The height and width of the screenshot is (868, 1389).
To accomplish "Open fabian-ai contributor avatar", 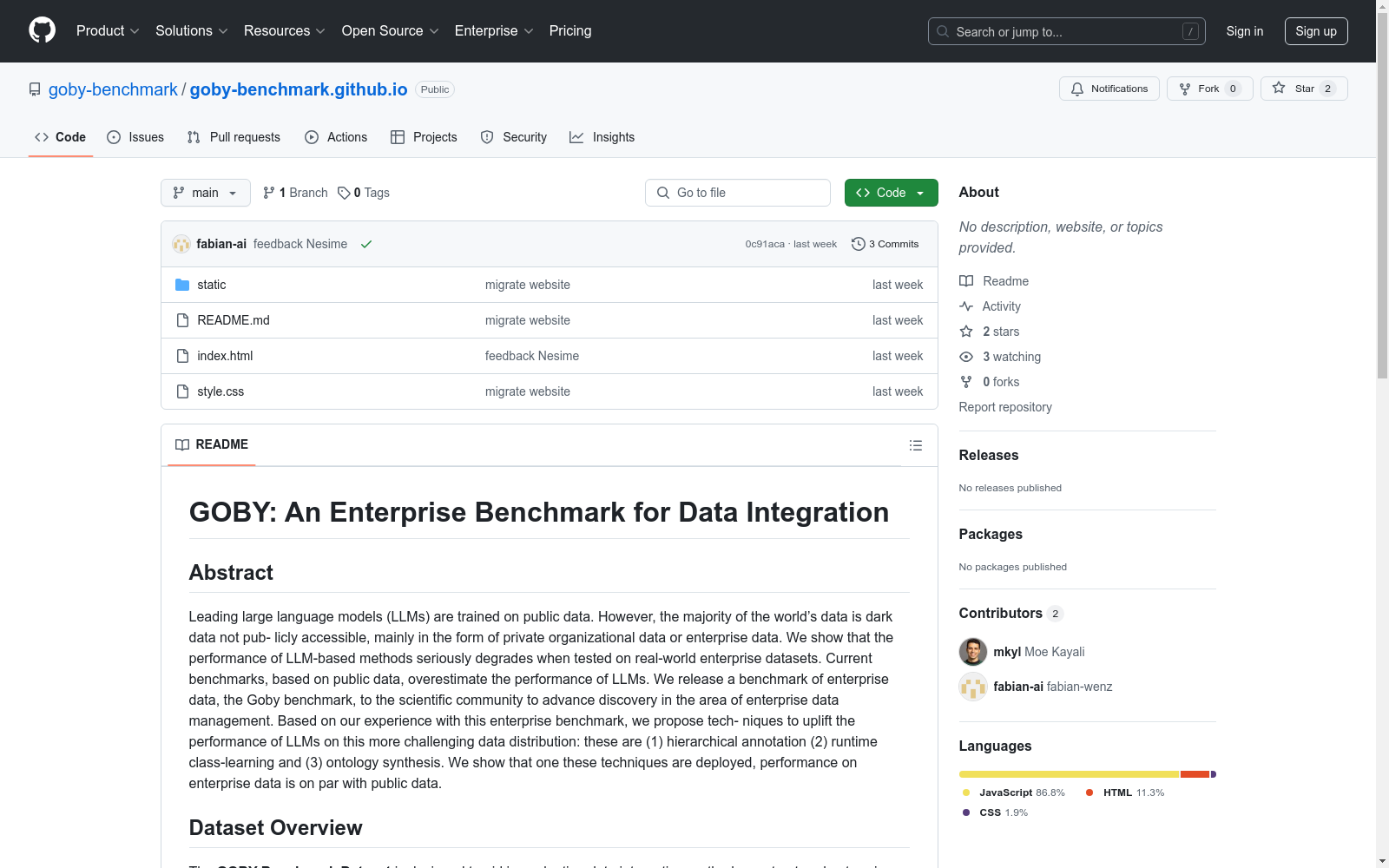I will click(x=972, y=687).
